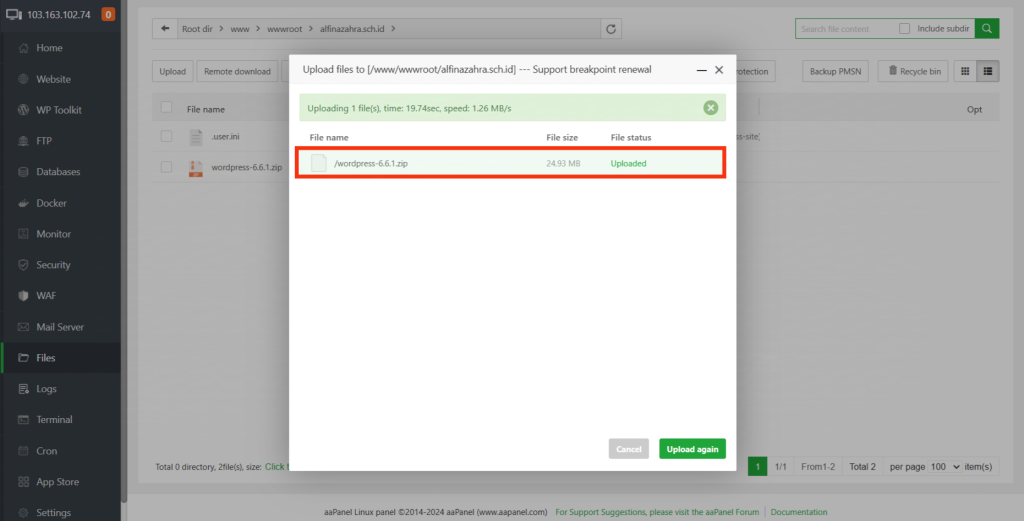Click the search file content field
The height and width of the screenshot is (521, 1024).
pos(846,29)
